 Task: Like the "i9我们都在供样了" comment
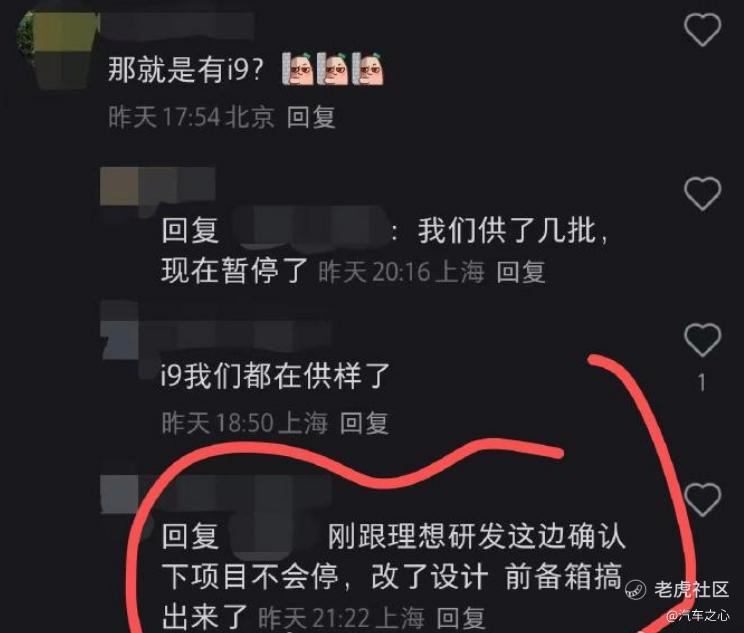pyautogui.click(x=702, y=340)
